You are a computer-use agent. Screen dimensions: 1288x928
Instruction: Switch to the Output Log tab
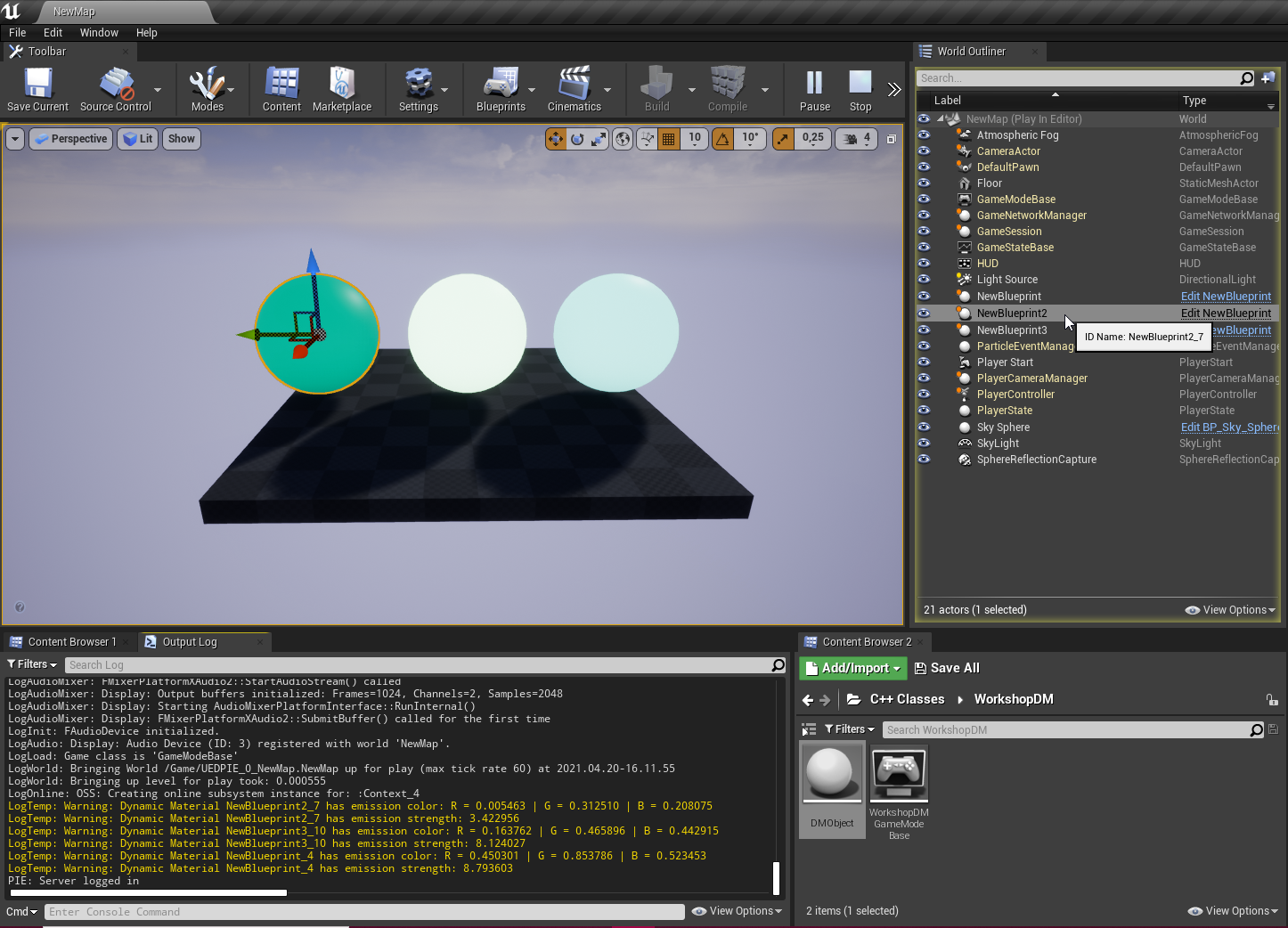click(190, 641)
